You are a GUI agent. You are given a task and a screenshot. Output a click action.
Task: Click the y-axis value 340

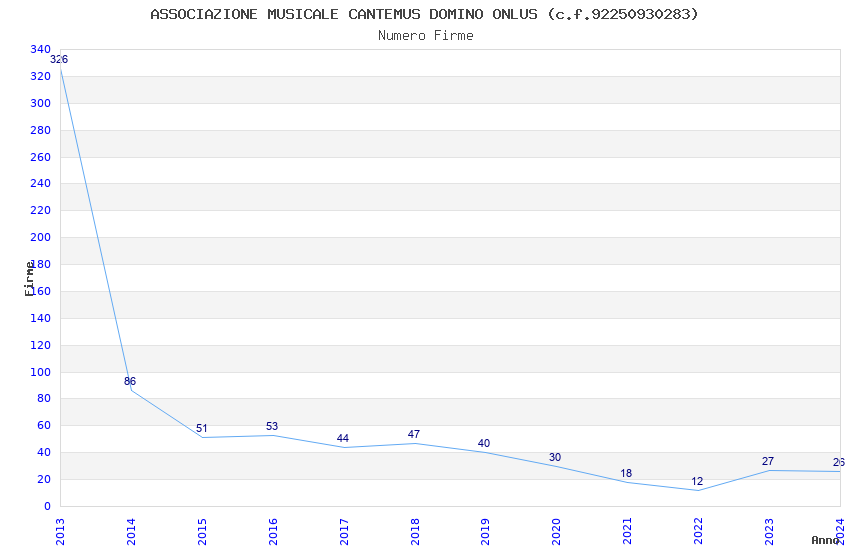(41, 50)
